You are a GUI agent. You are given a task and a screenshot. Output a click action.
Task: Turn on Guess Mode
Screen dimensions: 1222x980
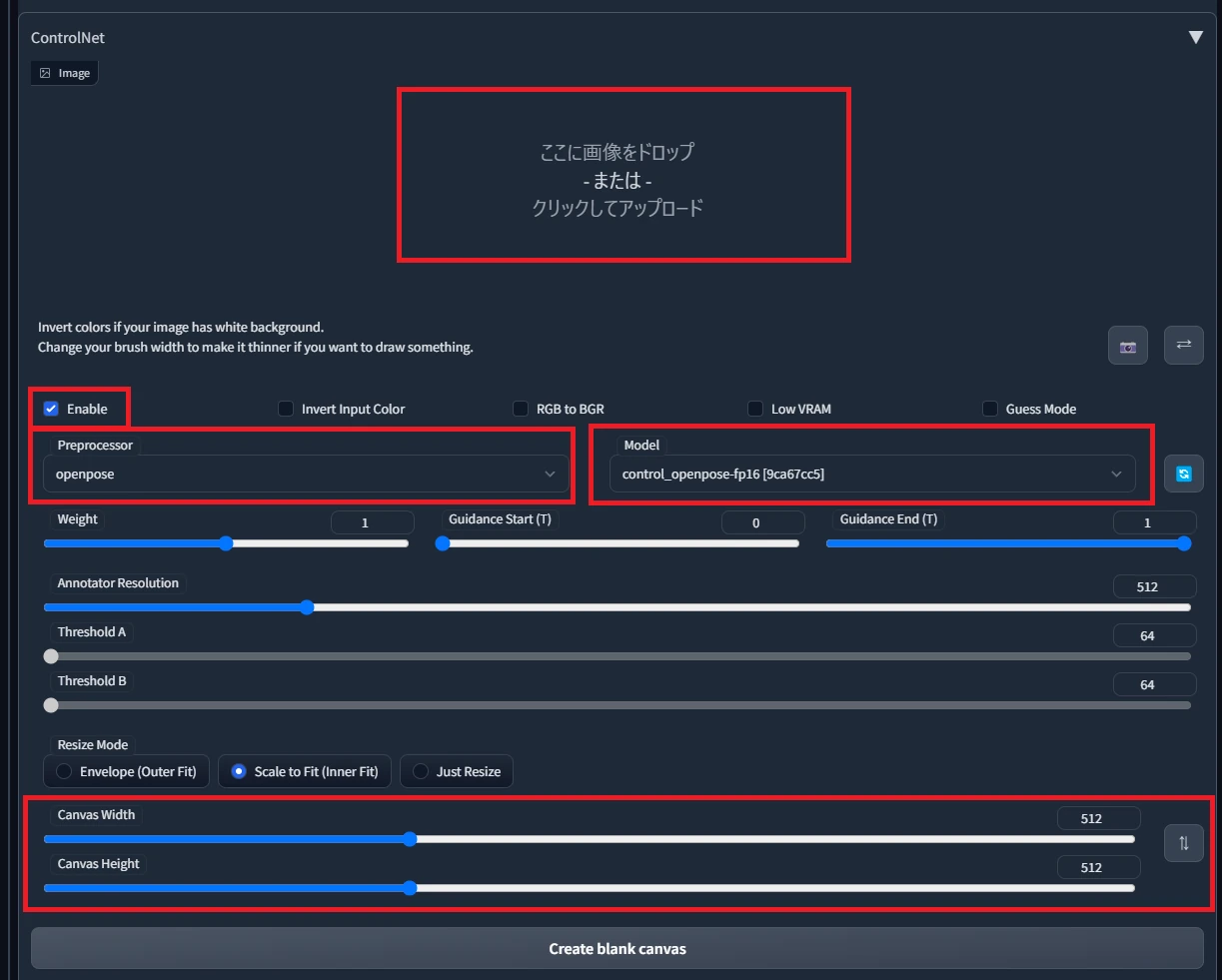coord(990,408)
